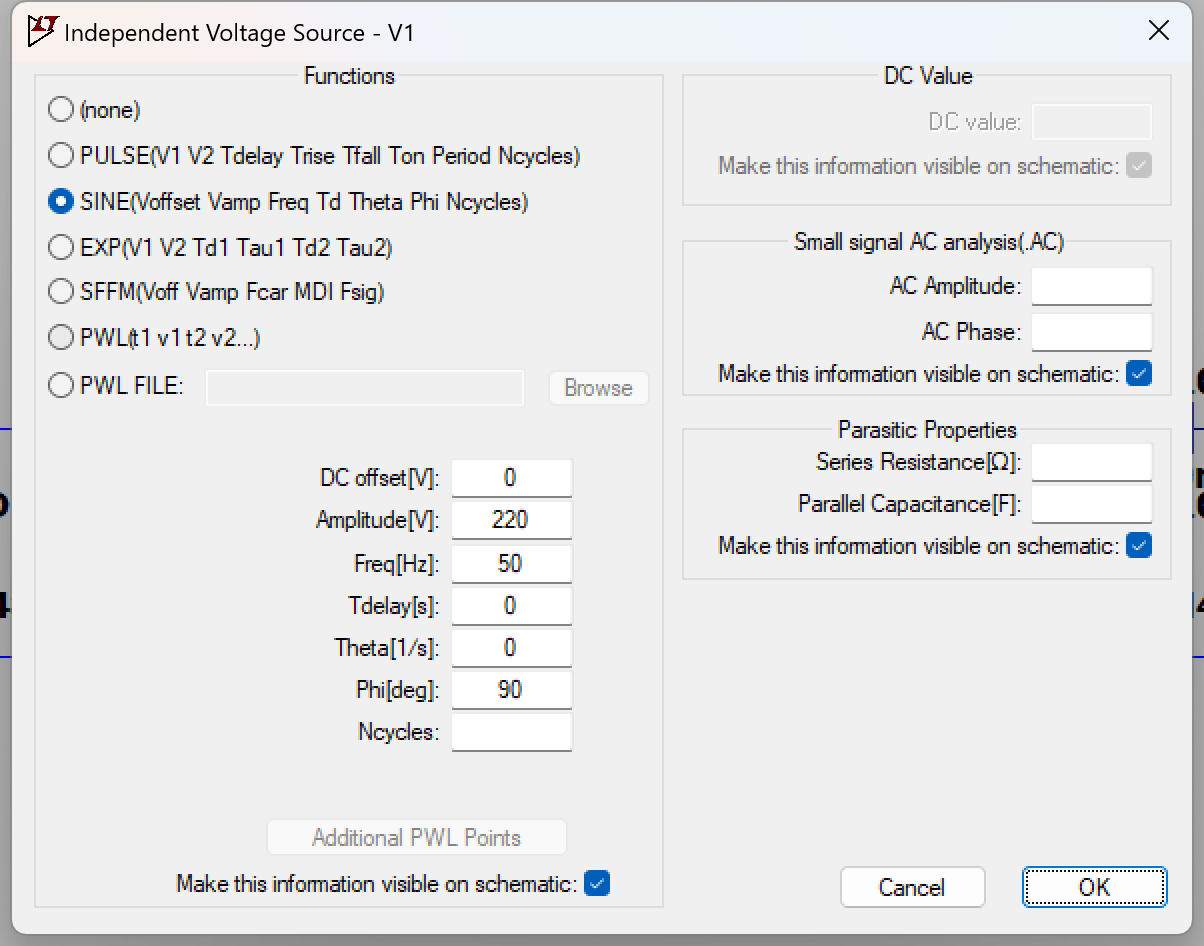Click the Series Resistance input field

coord(1091,462)
